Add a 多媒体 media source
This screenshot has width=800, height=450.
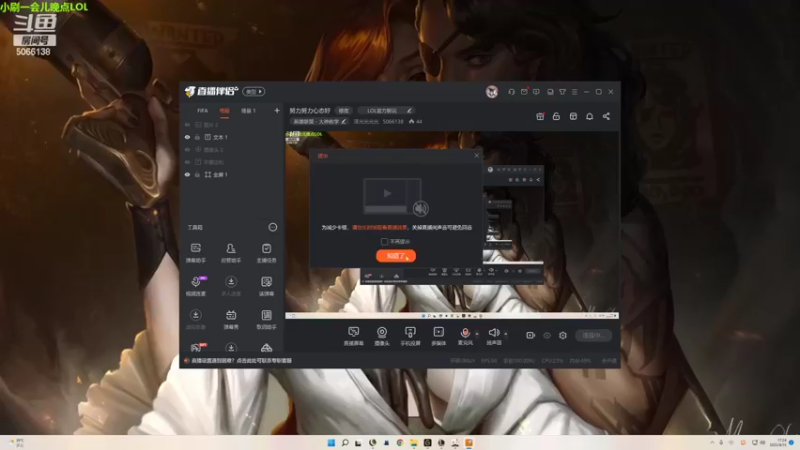tap(438, 336)
